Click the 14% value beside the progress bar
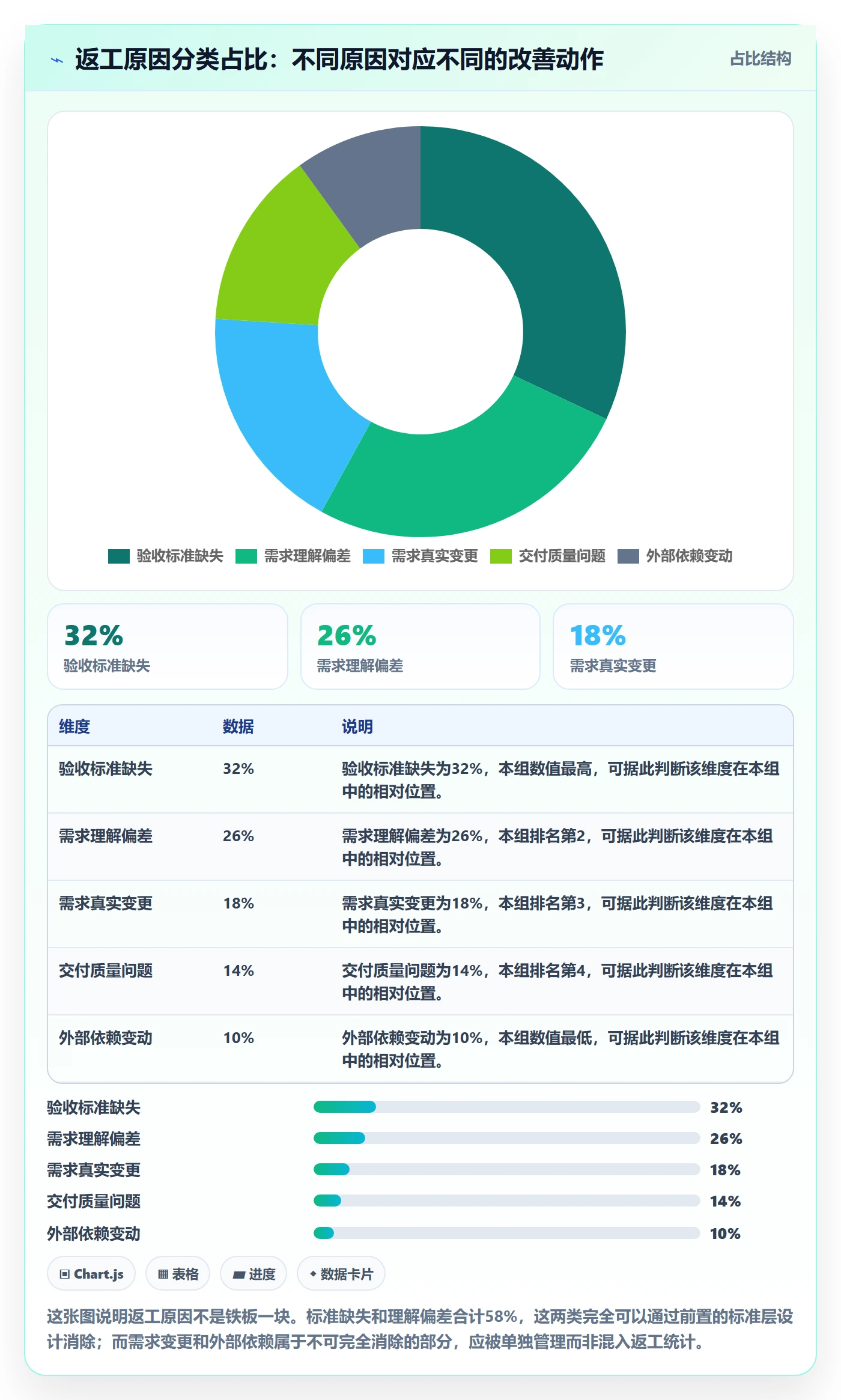 [725, 1201]
